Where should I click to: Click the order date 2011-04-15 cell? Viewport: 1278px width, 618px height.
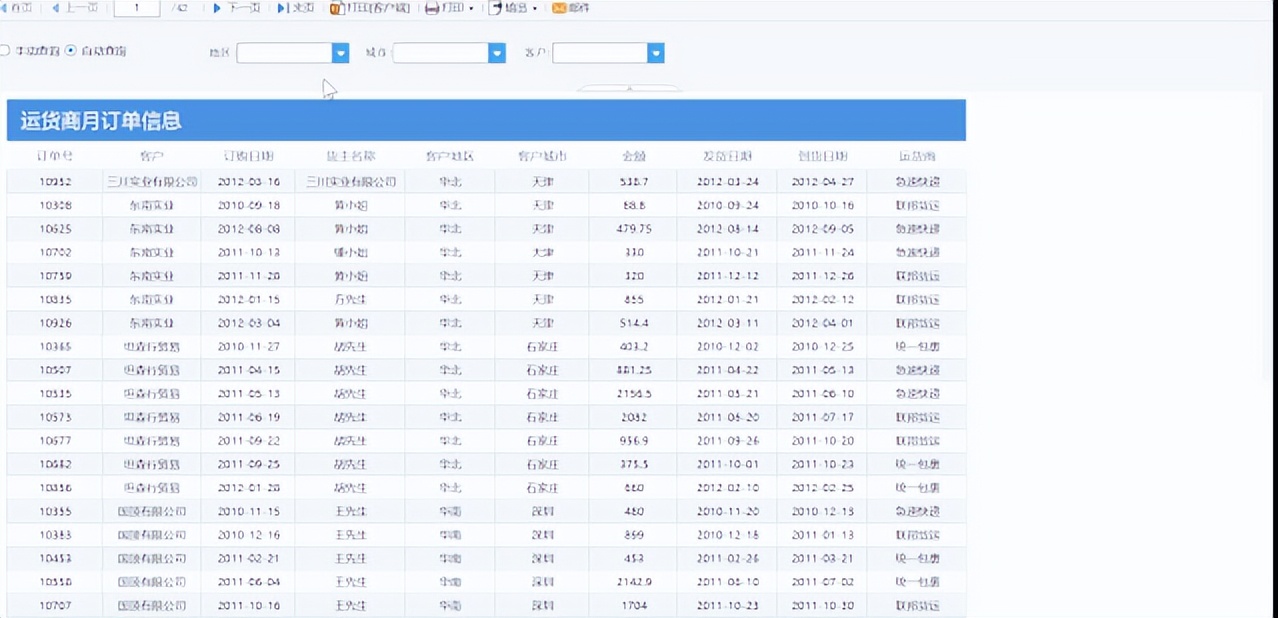click(x=250, y=370)
